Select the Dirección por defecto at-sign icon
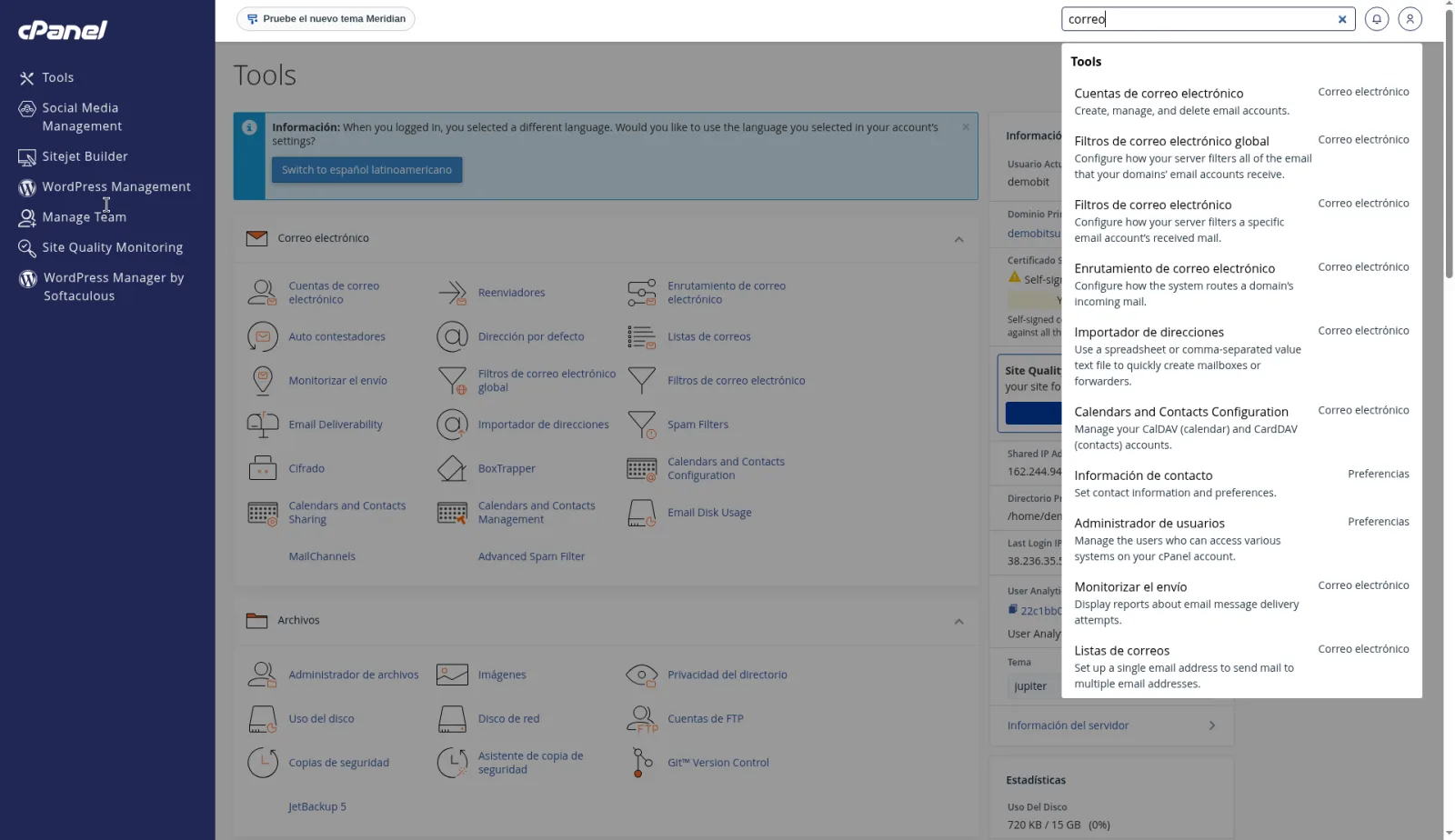 click(452, 336)
